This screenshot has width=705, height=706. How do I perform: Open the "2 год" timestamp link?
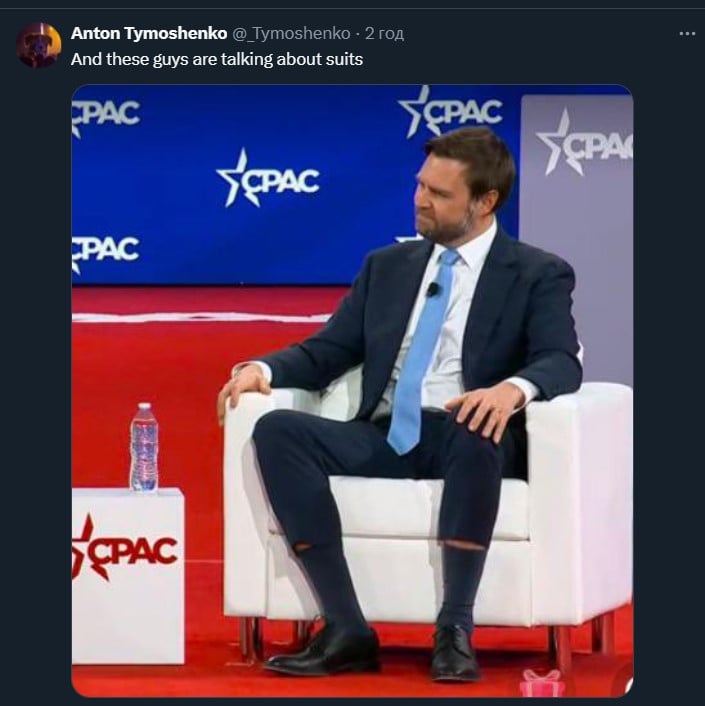click(x=384, y=33)
